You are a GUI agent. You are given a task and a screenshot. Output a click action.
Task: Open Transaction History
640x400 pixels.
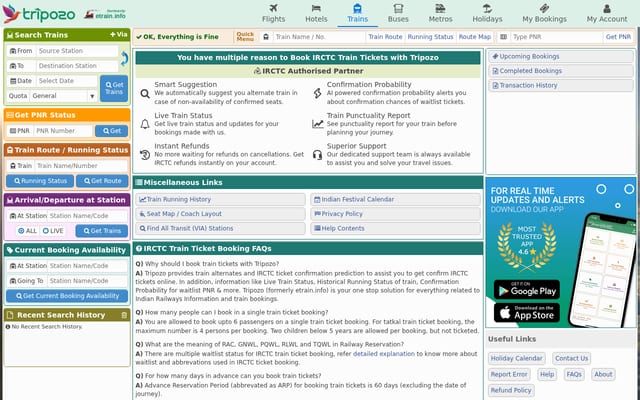(561, 85)
